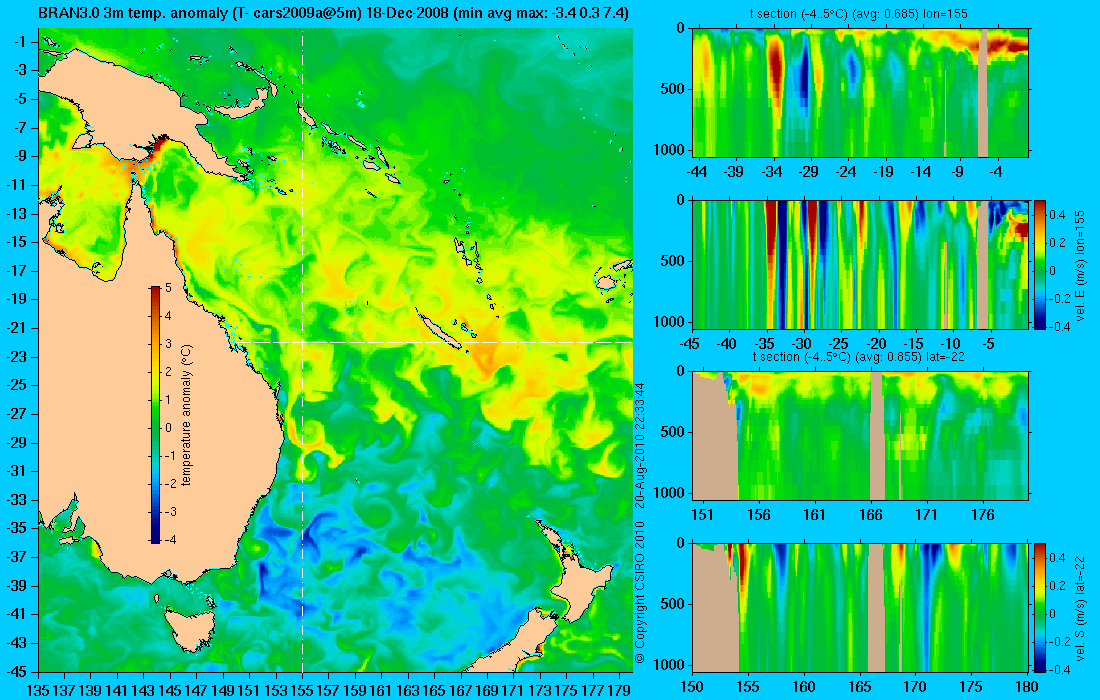Open the lat=-22 temperature section plot
The image size is (1100, 700).
tap(861, 436)
